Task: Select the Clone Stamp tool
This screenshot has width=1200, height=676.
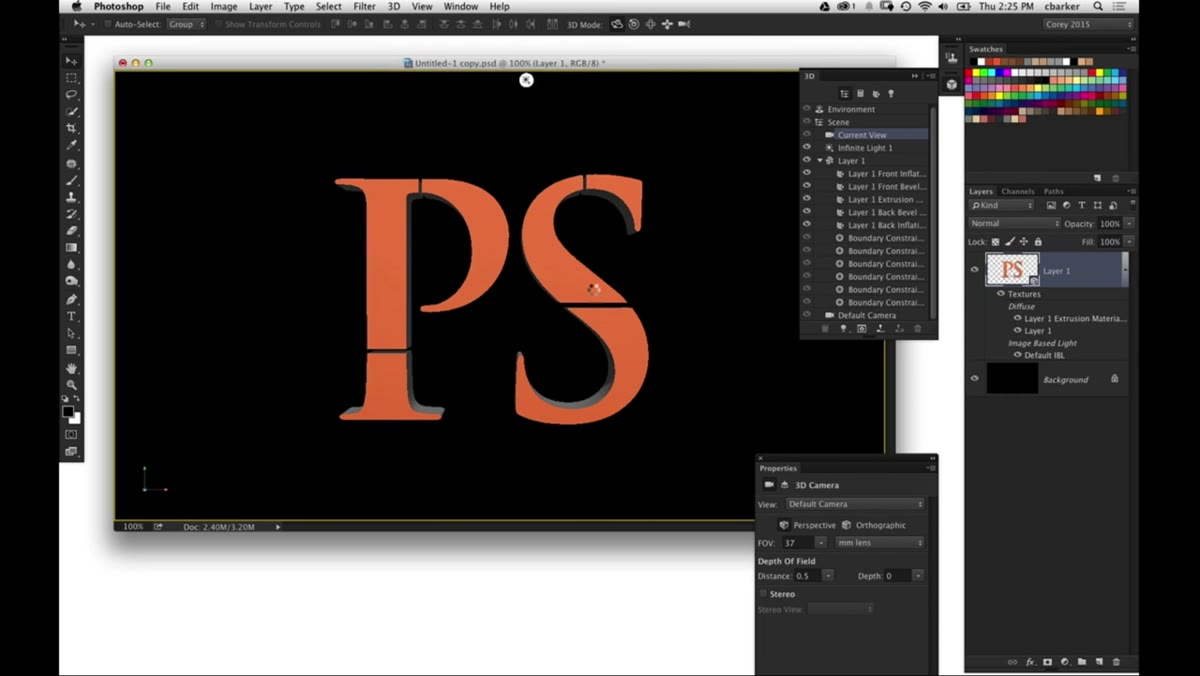Action: (71, 197)
